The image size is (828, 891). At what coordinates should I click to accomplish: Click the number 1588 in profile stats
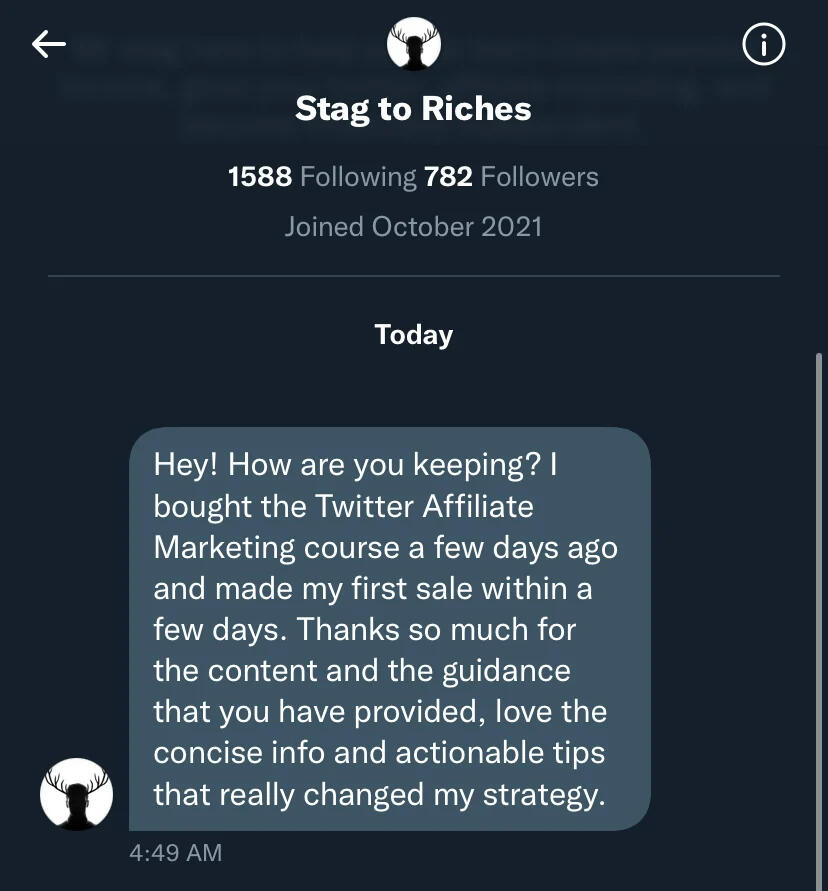coord(260,177)
